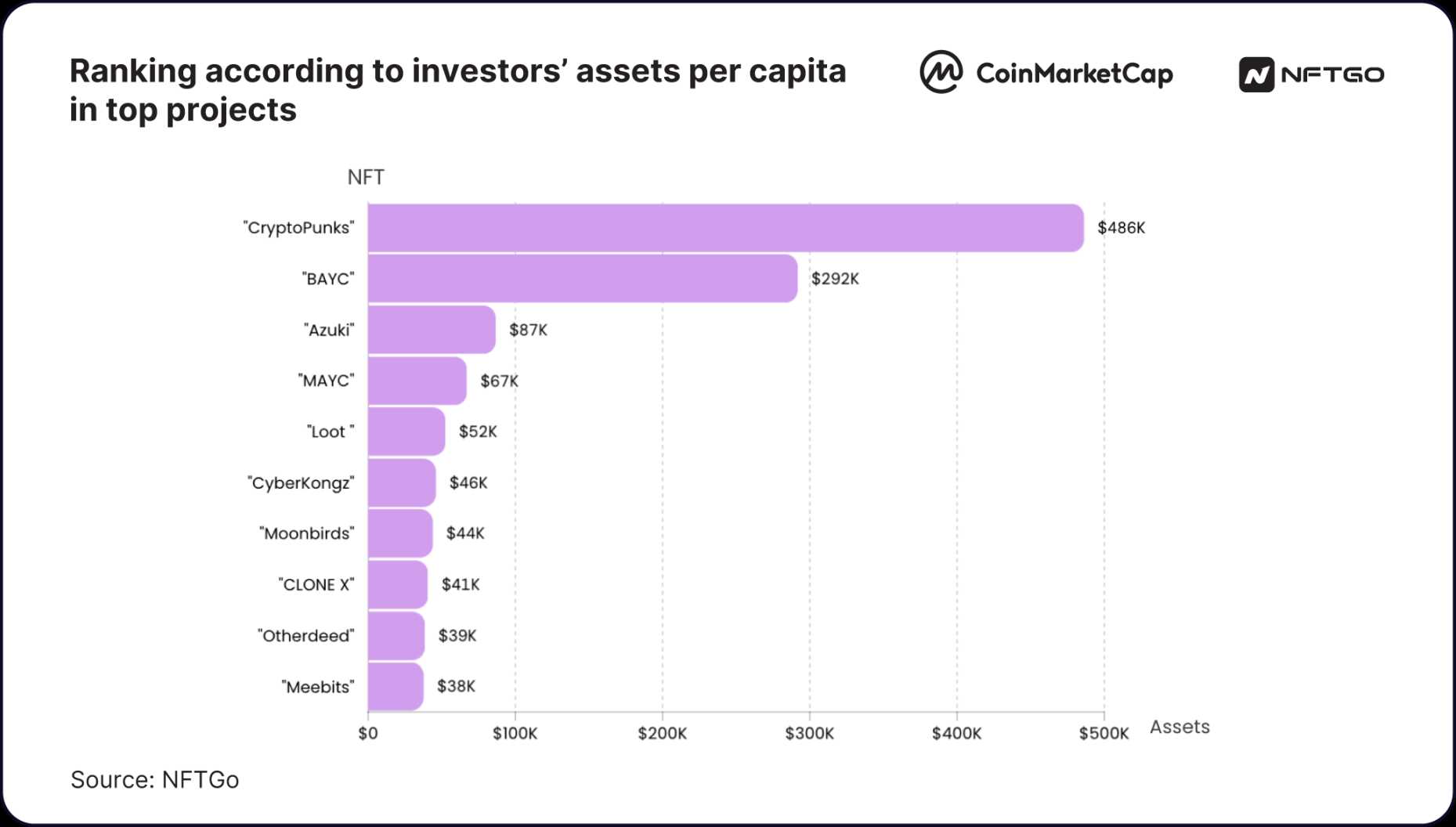Screen dimensions: 1456x827
Task: Click the chart title heading
Action: pos(457,90)
